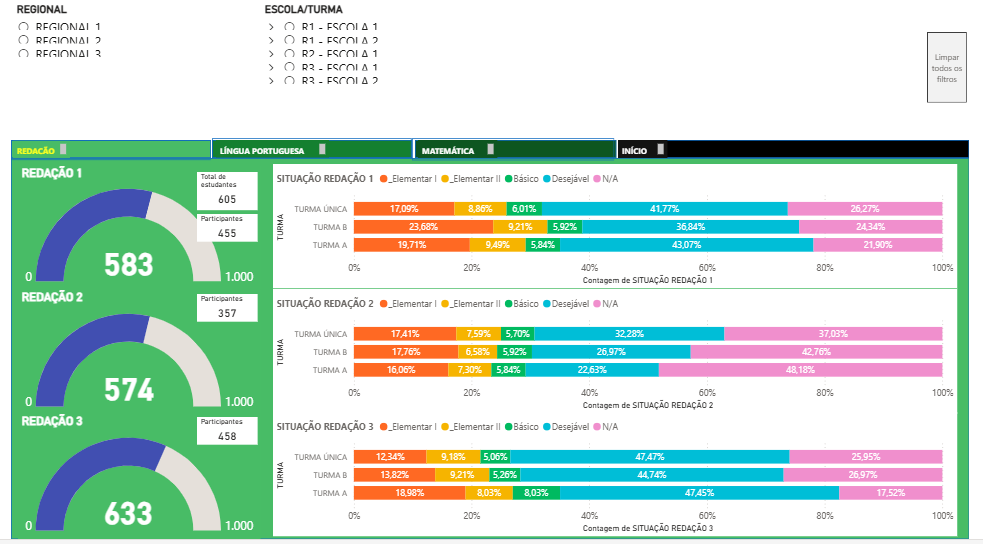Select the REGIONAL 2 radio option
The width and height of the screenshot is (983, 544).
[x=23, y=41]
